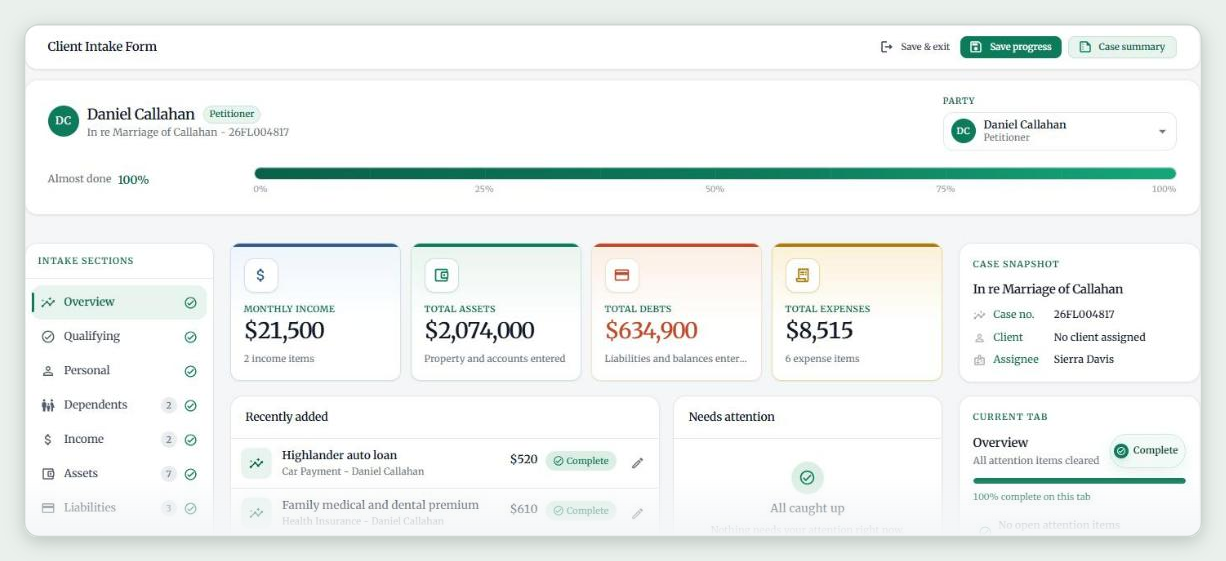Switch to the Dependents section
This screenshot has width=1226, height=561.
point(119,405)
